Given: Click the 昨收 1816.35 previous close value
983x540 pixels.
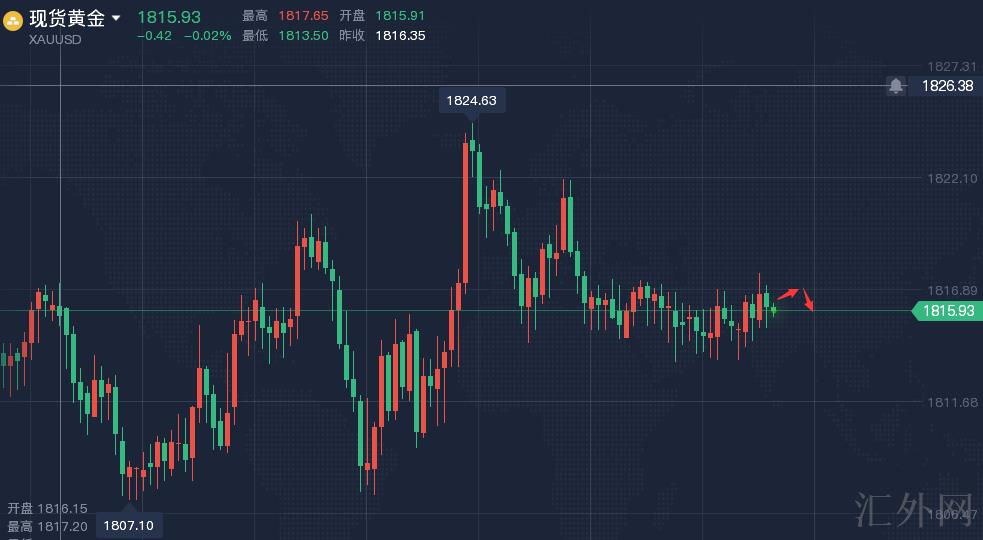Looking at the screenshot, I should coord(400,35).
